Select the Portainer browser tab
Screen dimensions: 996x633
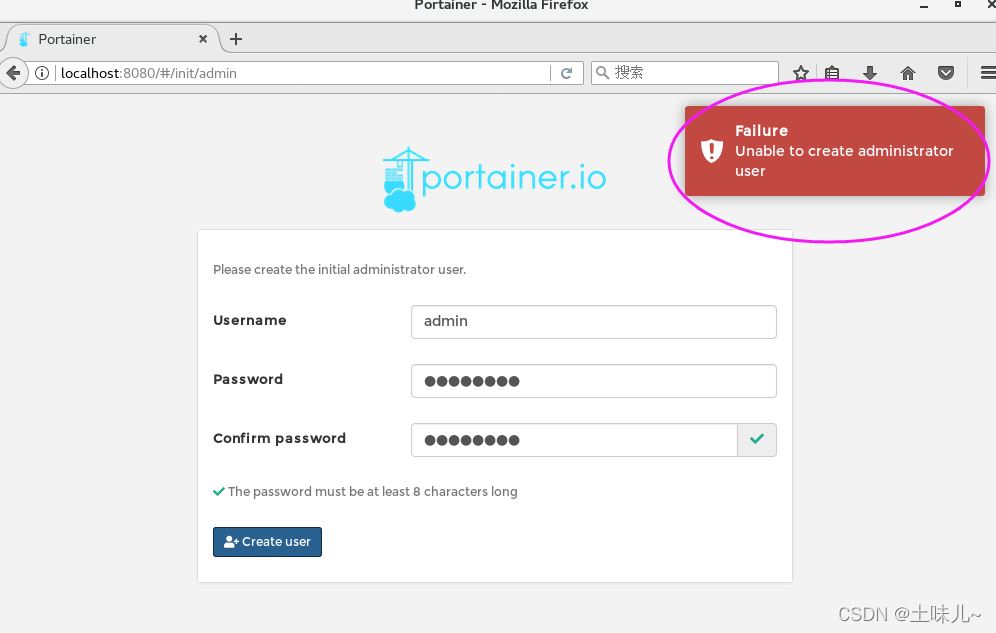111,39
